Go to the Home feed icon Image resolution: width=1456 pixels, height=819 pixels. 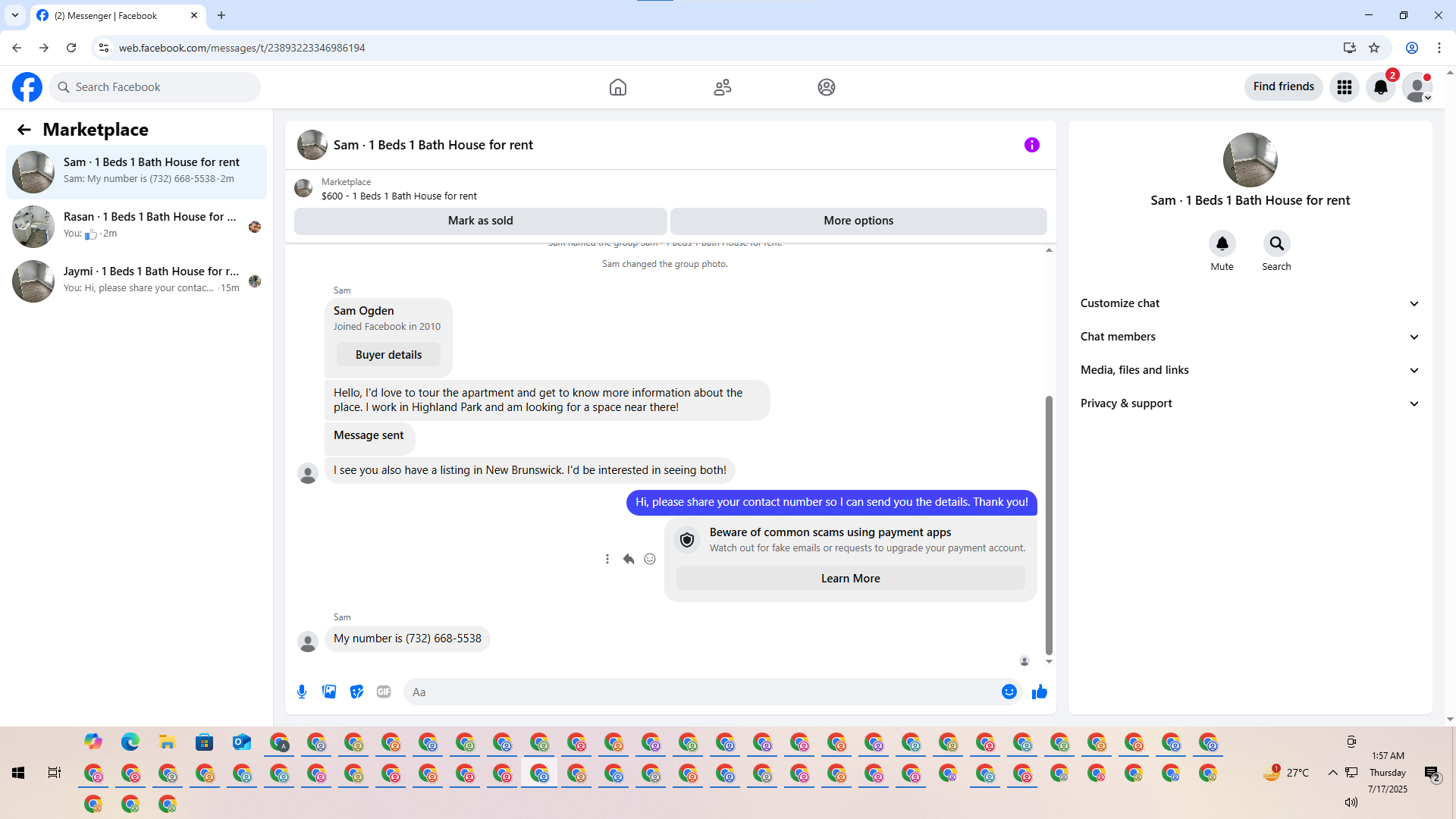(618, 87)
